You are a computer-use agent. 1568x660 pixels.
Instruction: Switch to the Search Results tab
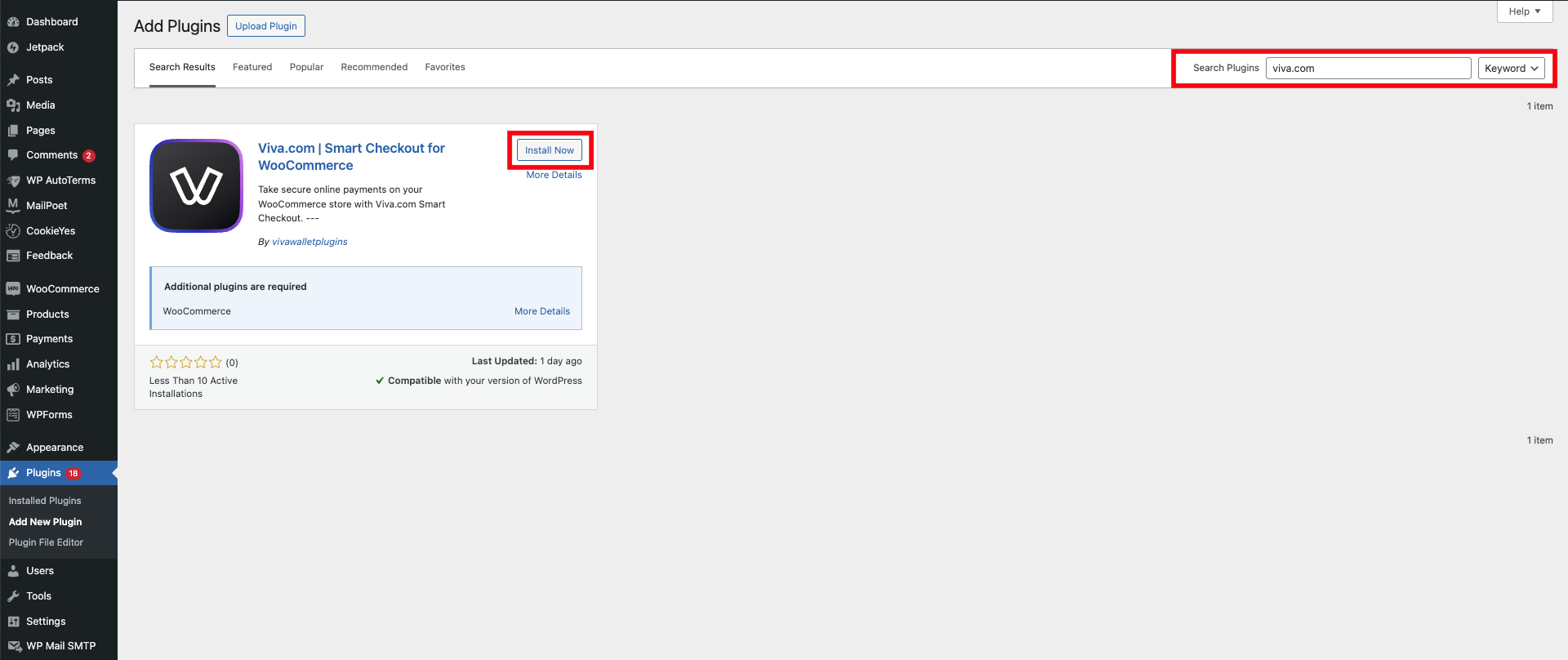point(182,67)
